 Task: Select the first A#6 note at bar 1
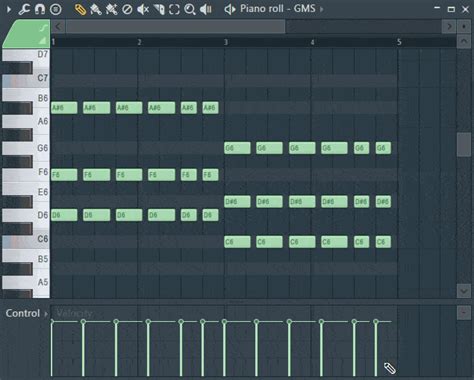click(64, 108)
